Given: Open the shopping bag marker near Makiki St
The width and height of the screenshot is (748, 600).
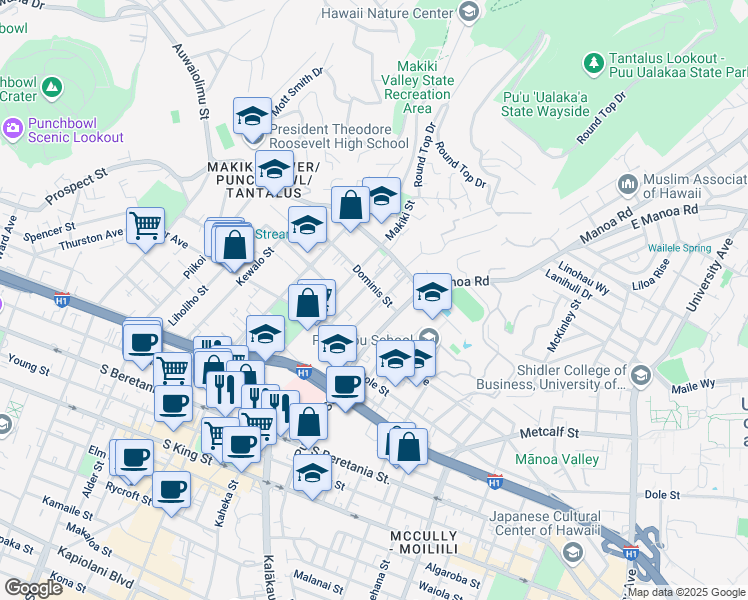Looking at the screenshot, I should [350, 205].
